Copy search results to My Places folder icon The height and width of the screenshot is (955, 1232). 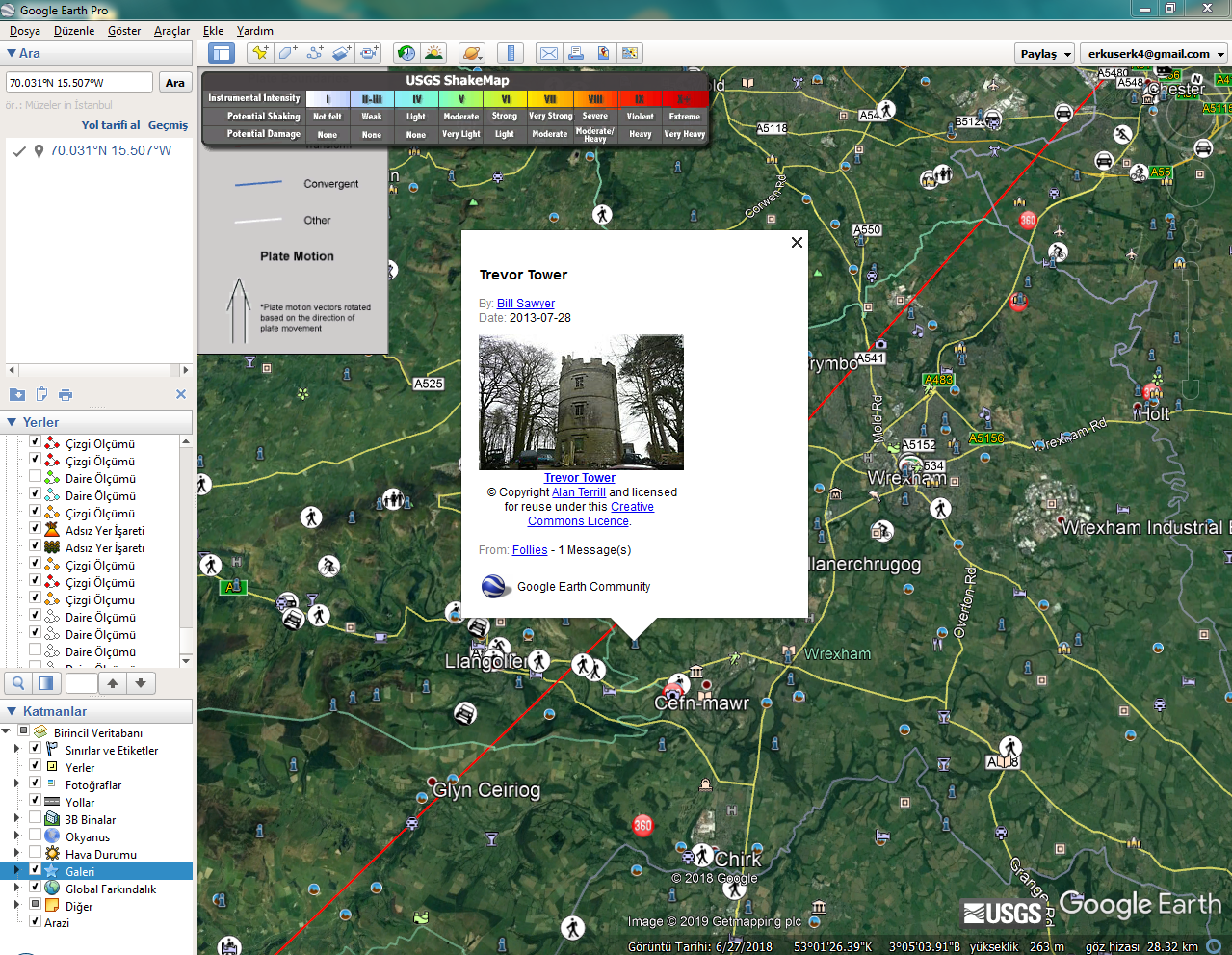tap(17, 394)
